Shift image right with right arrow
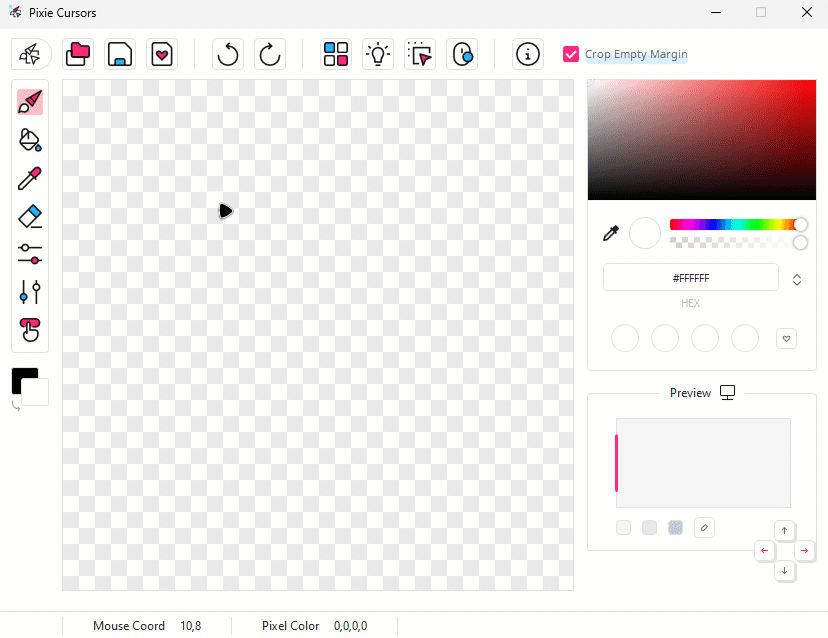The width and height of the screenshot is (828, 638). 804,550
